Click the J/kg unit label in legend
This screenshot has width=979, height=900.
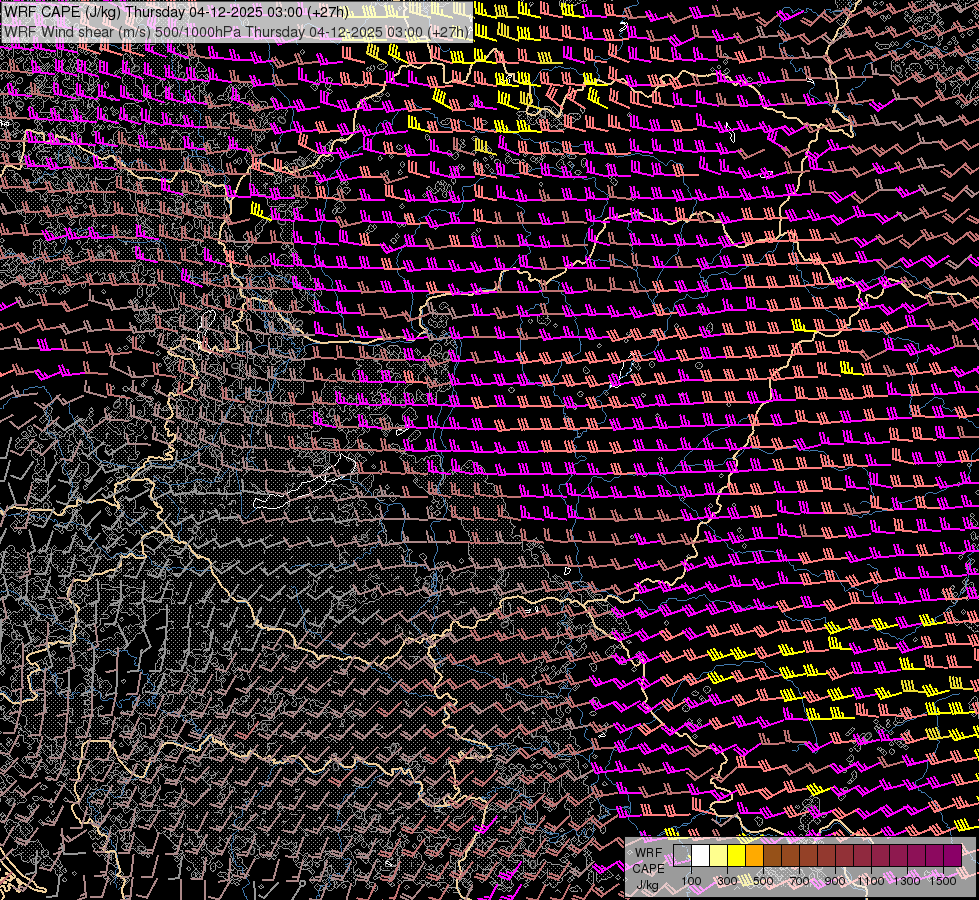(647, 884)
